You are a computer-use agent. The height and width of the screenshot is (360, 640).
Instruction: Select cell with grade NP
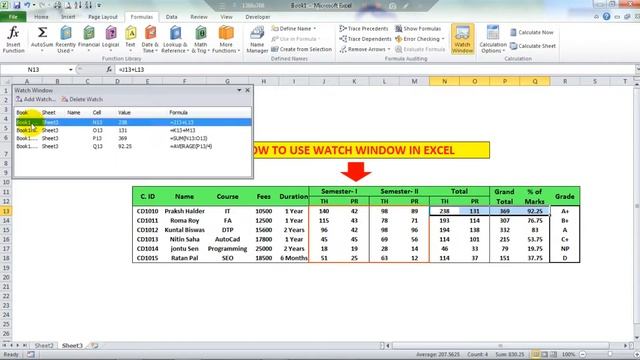coord(565,249)
